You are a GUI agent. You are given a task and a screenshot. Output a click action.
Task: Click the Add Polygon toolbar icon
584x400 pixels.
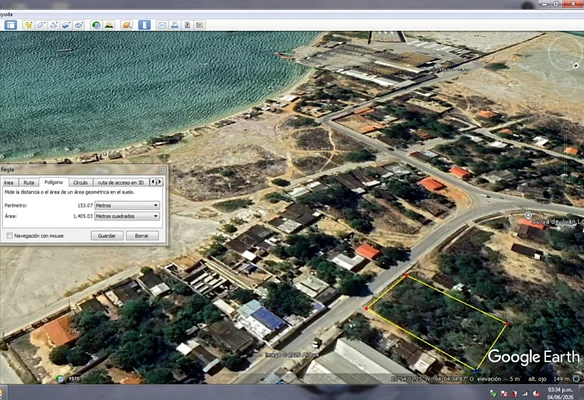click(41, 25)
